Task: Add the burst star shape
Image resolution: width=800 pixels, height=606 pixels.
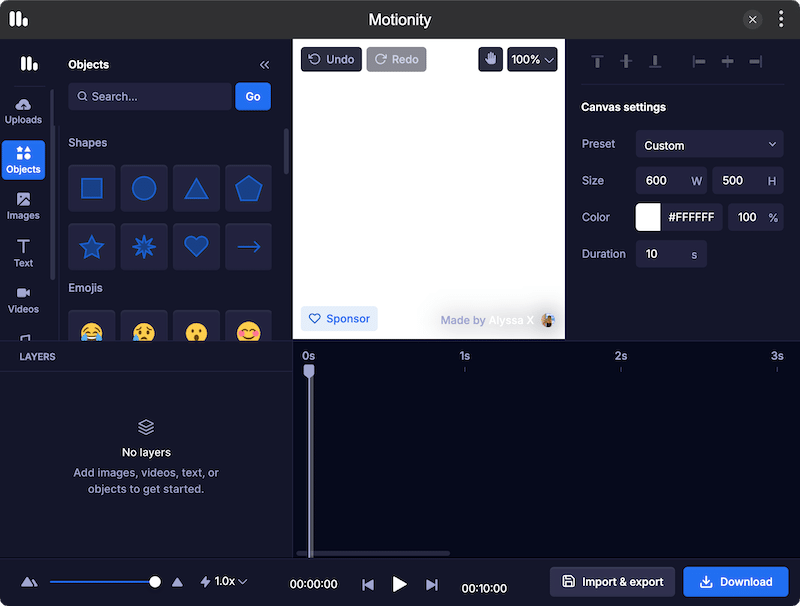Action: 144,247
